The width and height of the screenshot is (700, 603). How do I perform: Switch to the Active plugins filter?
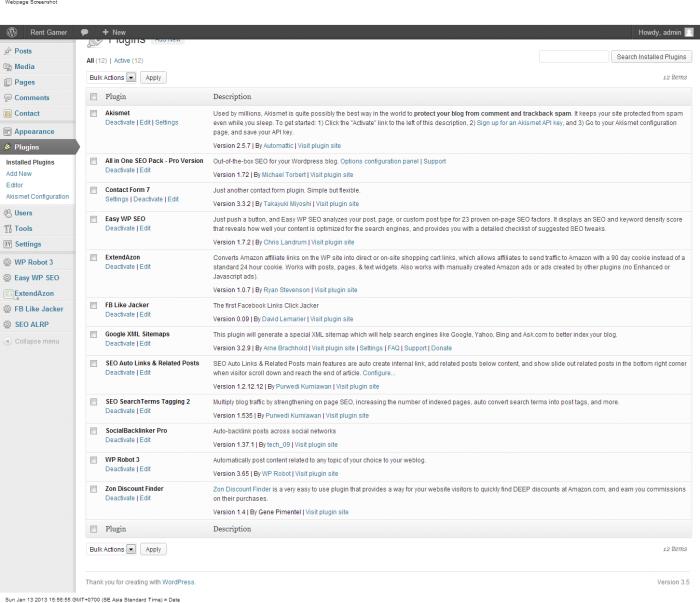[122, 61]
